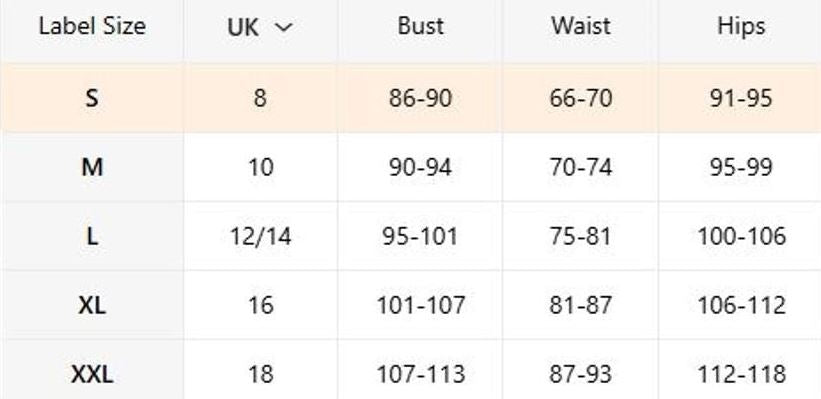Click the bust measurement 90-94 cell
The height and width of the screenshot is (399, 821).
point(420,168)
